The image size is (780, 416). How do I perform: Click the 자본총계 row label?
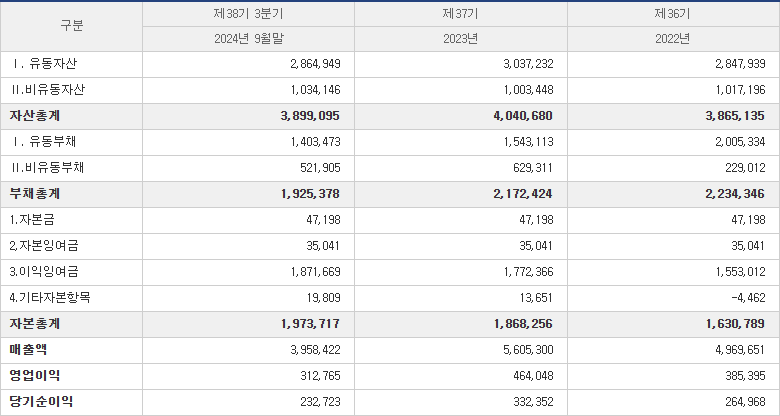(35, 323)
